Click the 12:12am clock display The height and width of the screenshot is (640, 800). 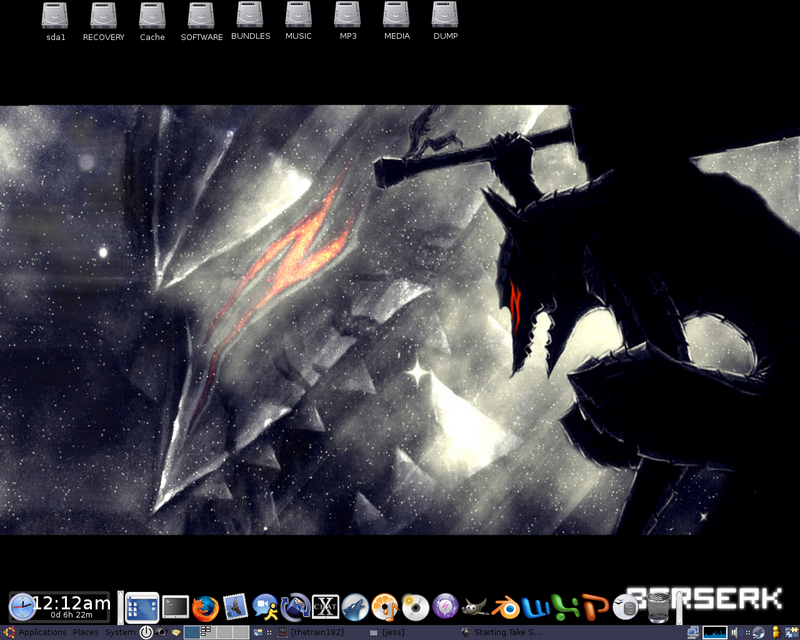[x=71, y=603]
